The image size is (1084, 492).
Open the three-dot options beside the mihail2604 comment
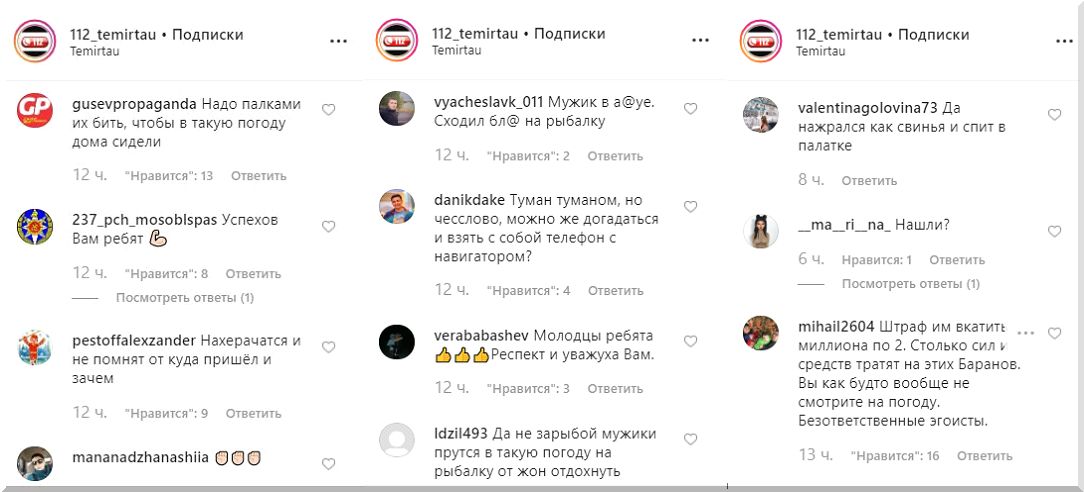click(1026, 333)
